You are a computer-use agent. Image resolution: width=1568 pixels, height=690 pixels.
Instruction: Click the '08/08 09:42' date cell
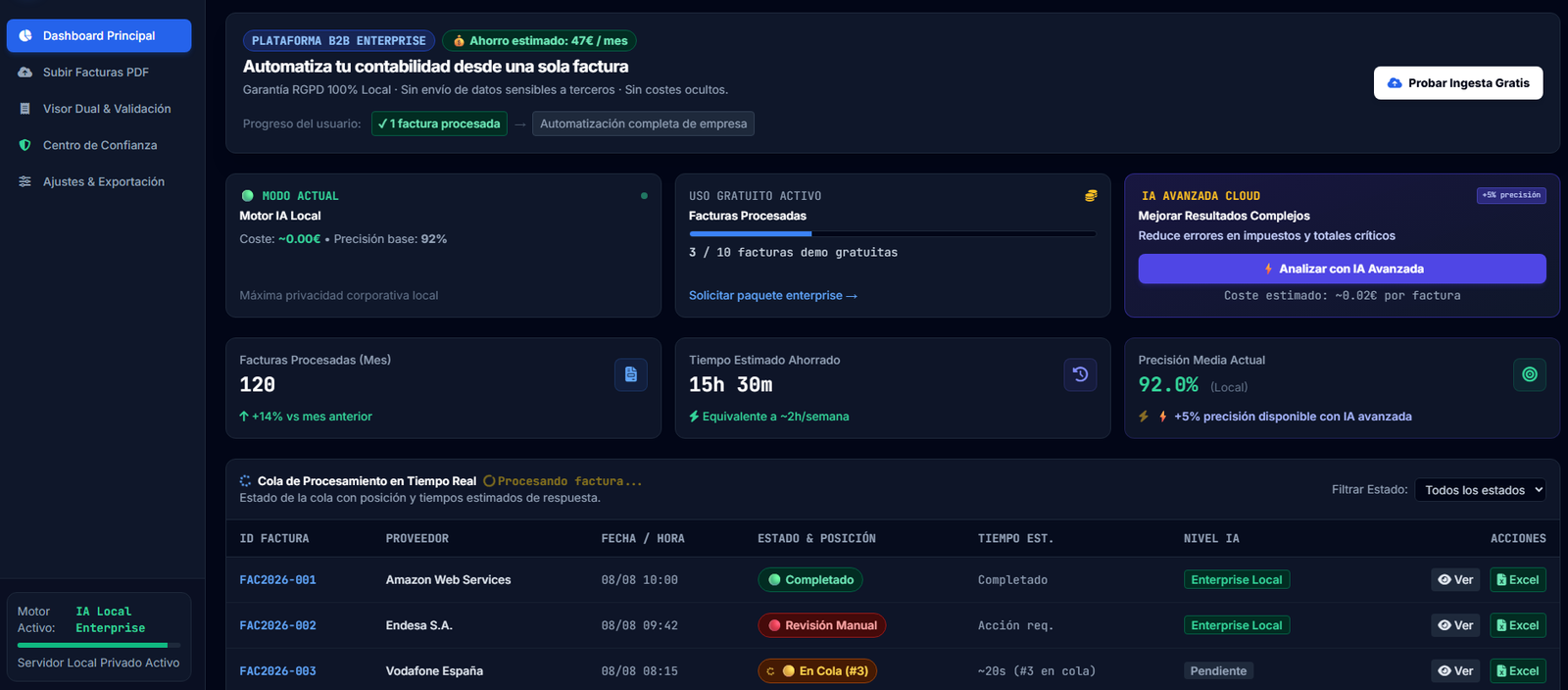(x=640, y=625)
